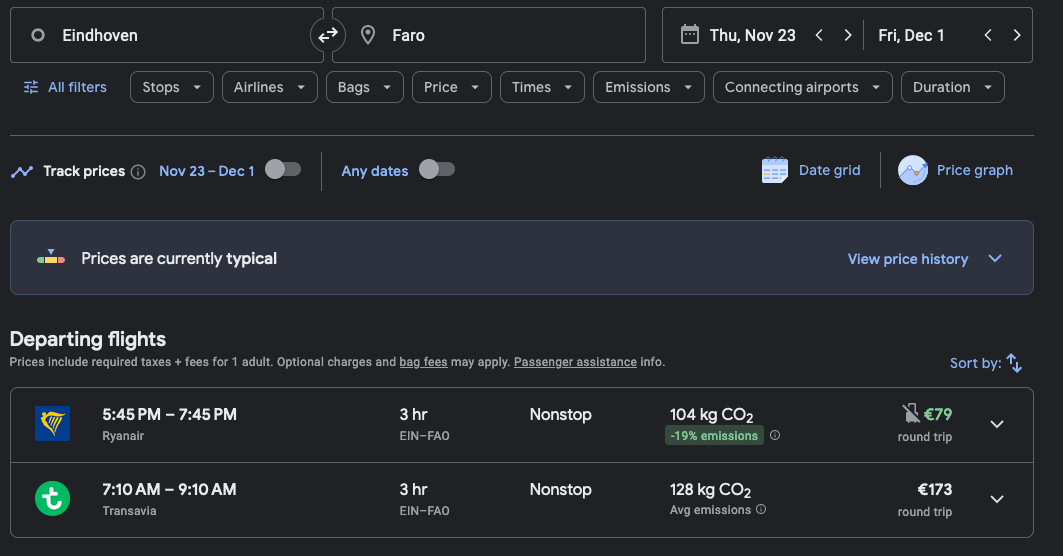The width and height of the screenshot is (1063, 556).
Task: Click the Ryanair airline logo
Action: [52, 424]
